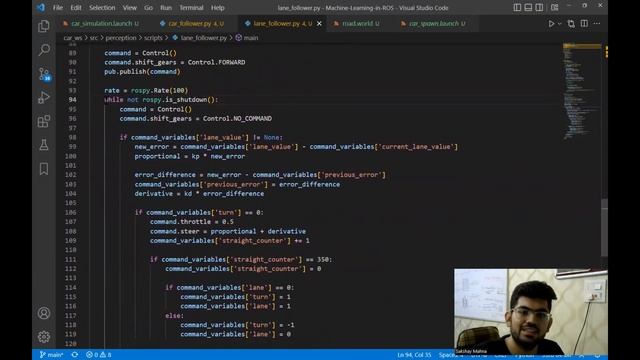Open the Help menu
640x360 pixels.
click(x=218, y=8)
